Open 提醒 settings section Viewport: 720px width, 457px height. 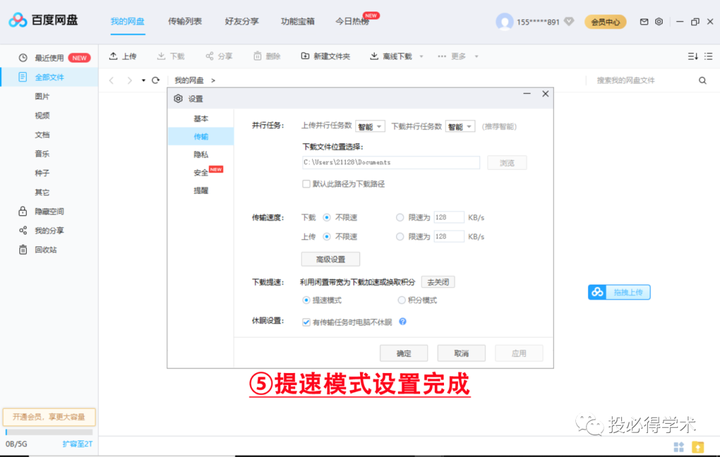(201, 191)
